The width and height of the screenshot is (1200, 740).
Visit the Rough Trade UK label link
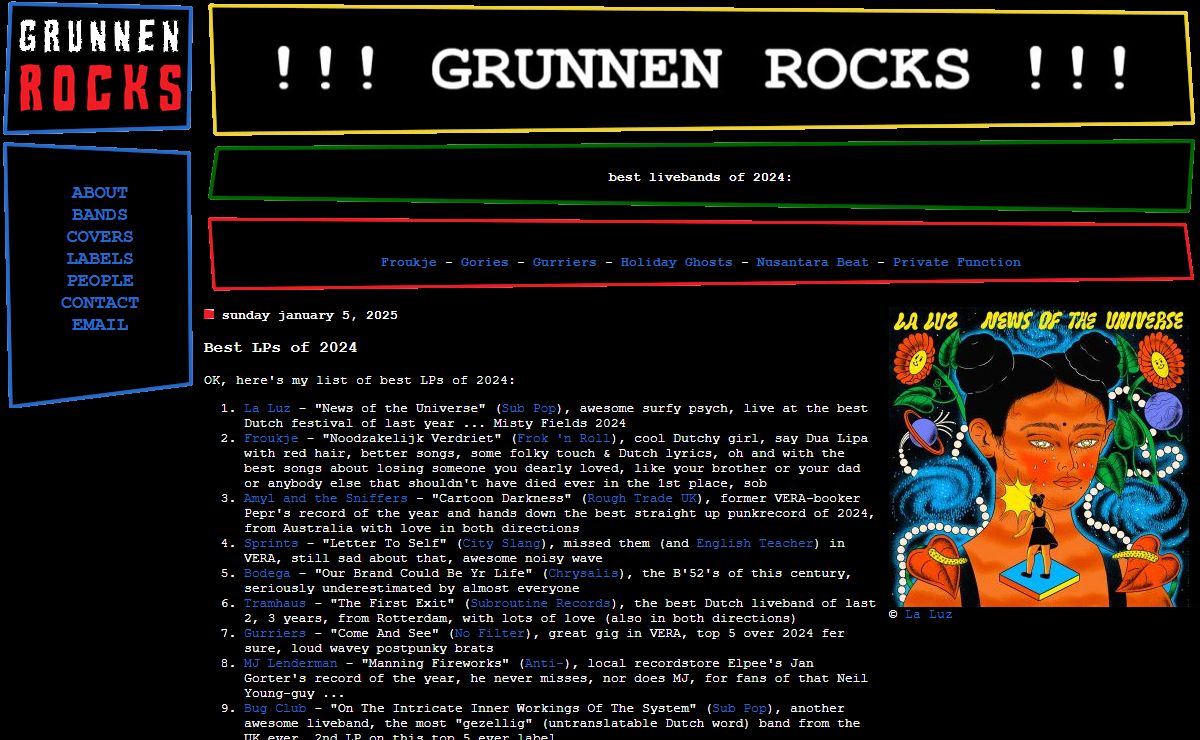(x=644, y=498)
